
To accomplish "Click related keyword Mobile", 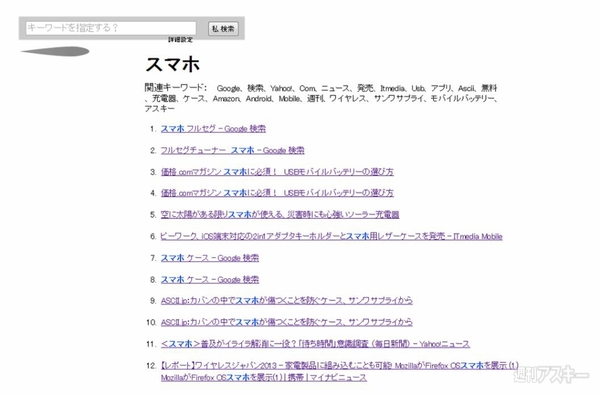I will 289,99.
